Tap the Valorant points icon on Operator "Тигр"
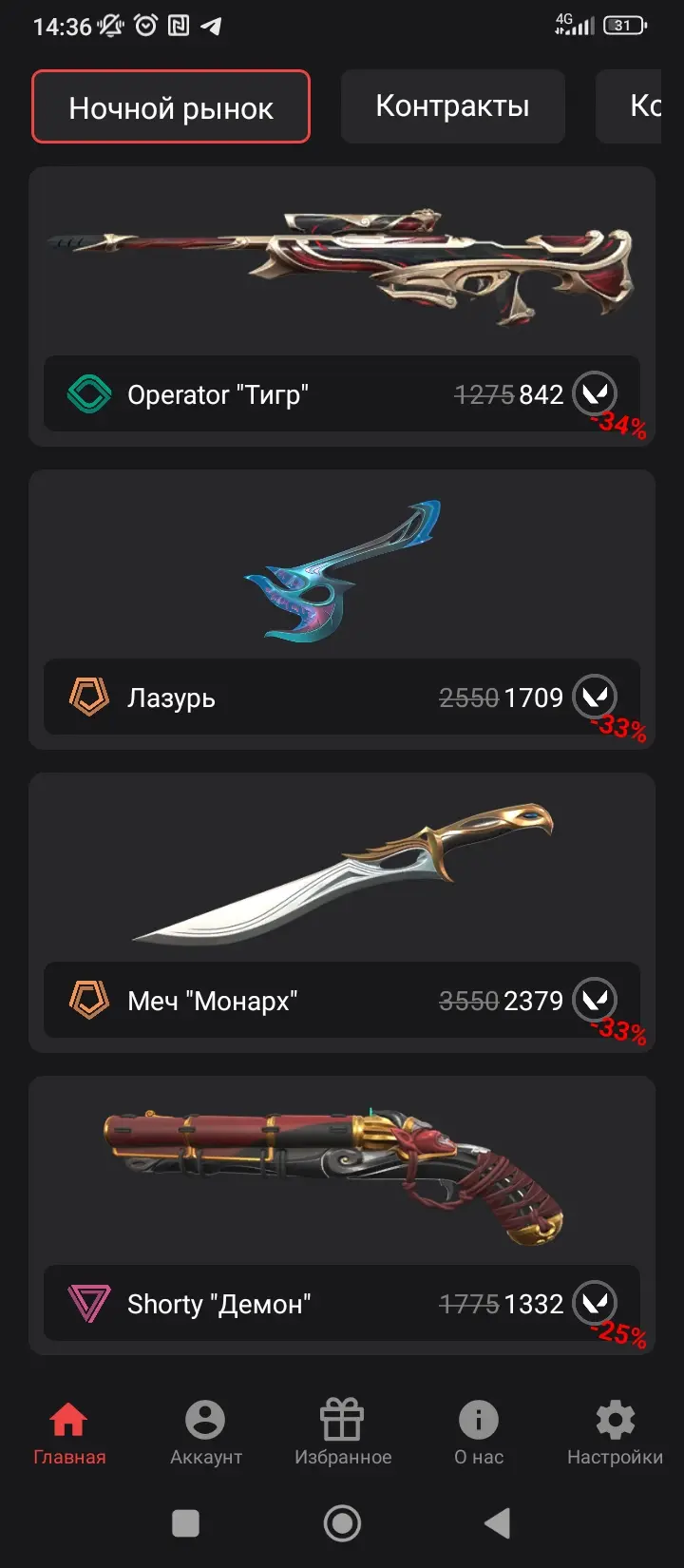 (596, 393)
